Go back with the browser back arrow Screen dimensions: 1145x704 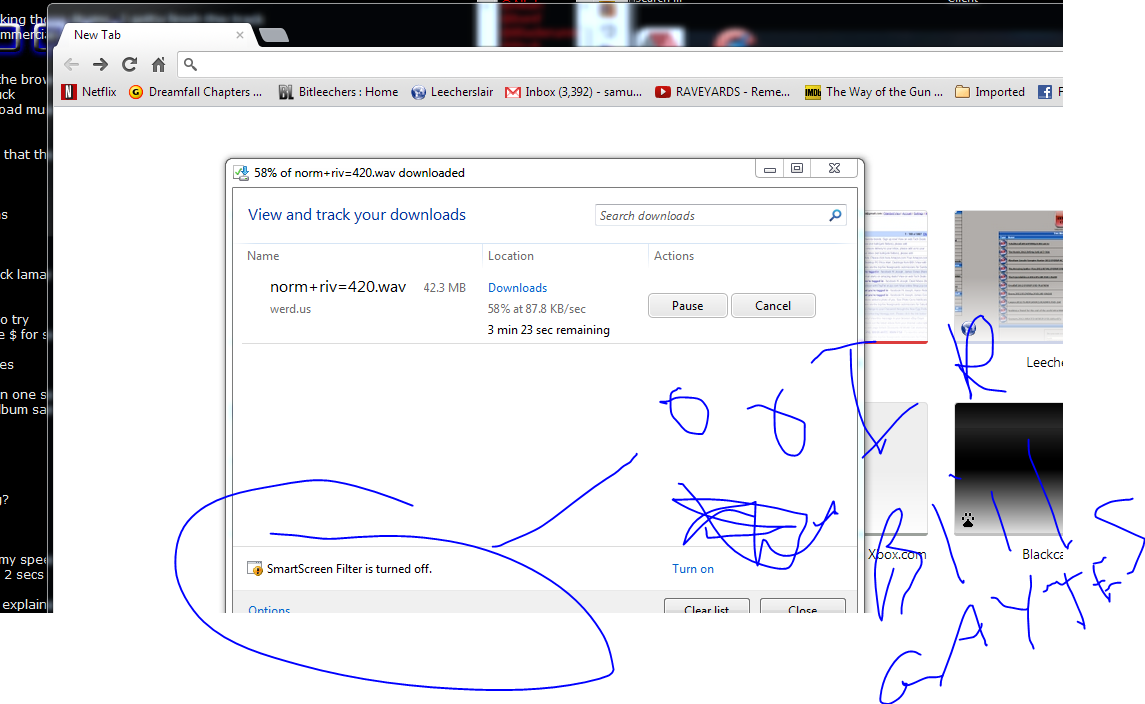(x=72, y=64)
